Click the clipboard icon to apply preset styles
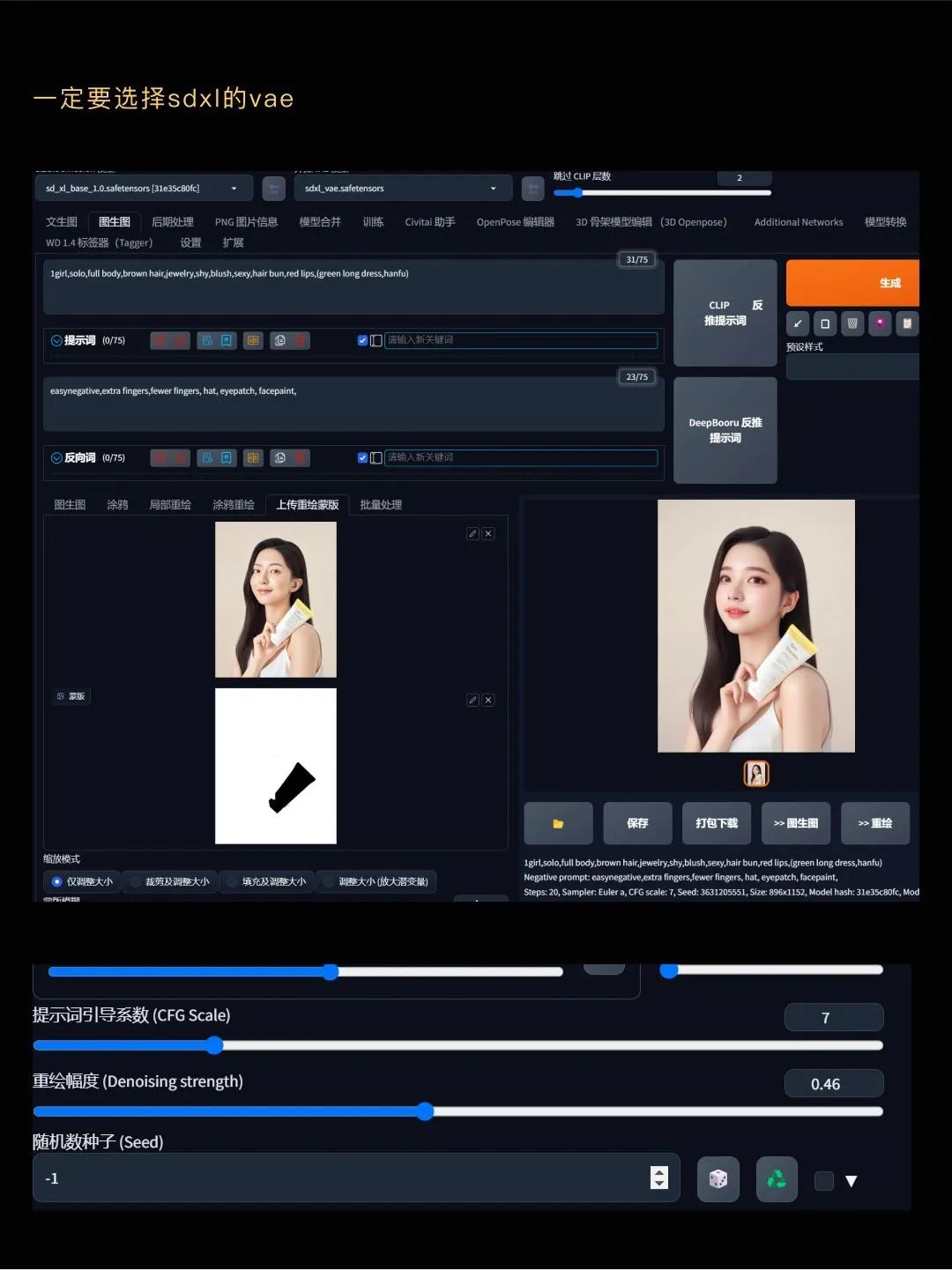 (x=907, y=323)
